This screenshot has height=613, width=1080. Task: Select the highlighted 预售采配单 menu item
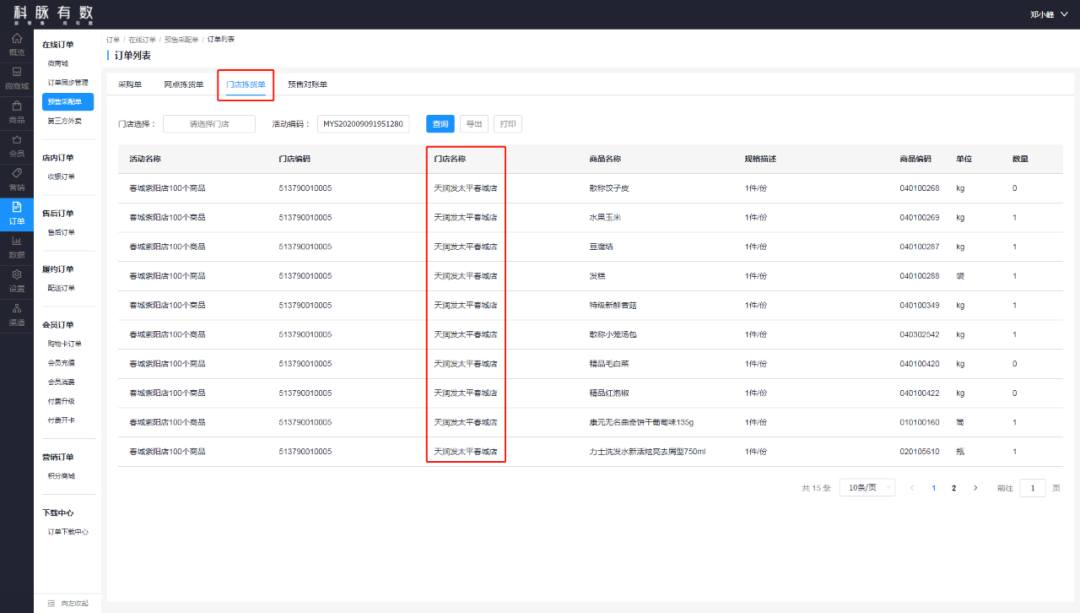68,102
